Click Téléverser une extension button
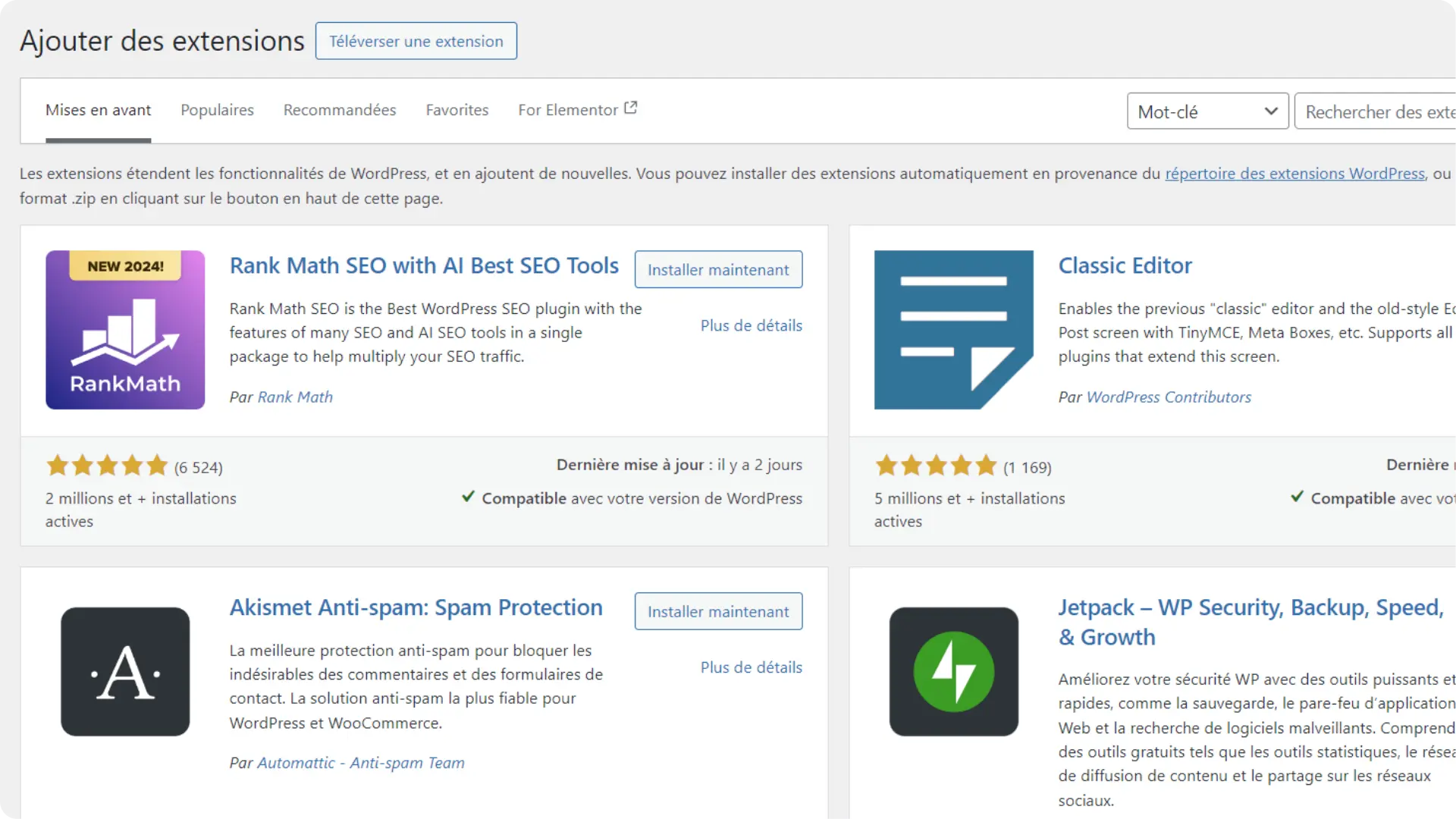1456x819 pixels. click(x=416, y=41)
